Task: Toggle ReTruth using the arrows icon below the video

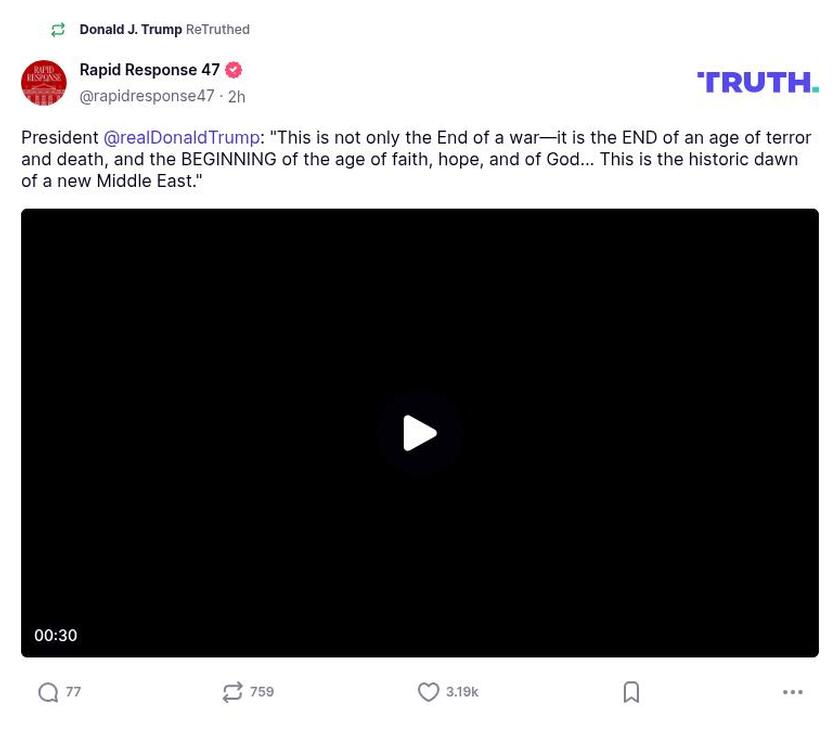Action: (x=232, y=692)
